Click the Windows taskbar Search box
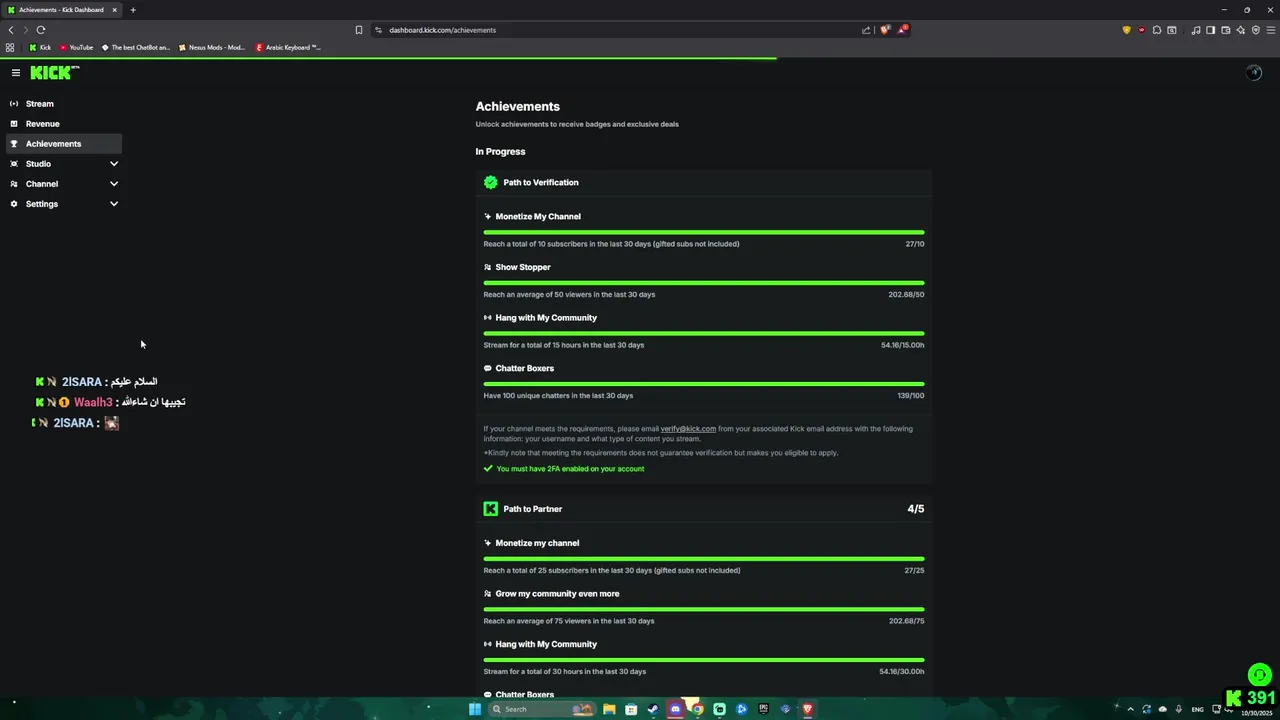This screenshot has height=720, width=1280. pos(542,709)
